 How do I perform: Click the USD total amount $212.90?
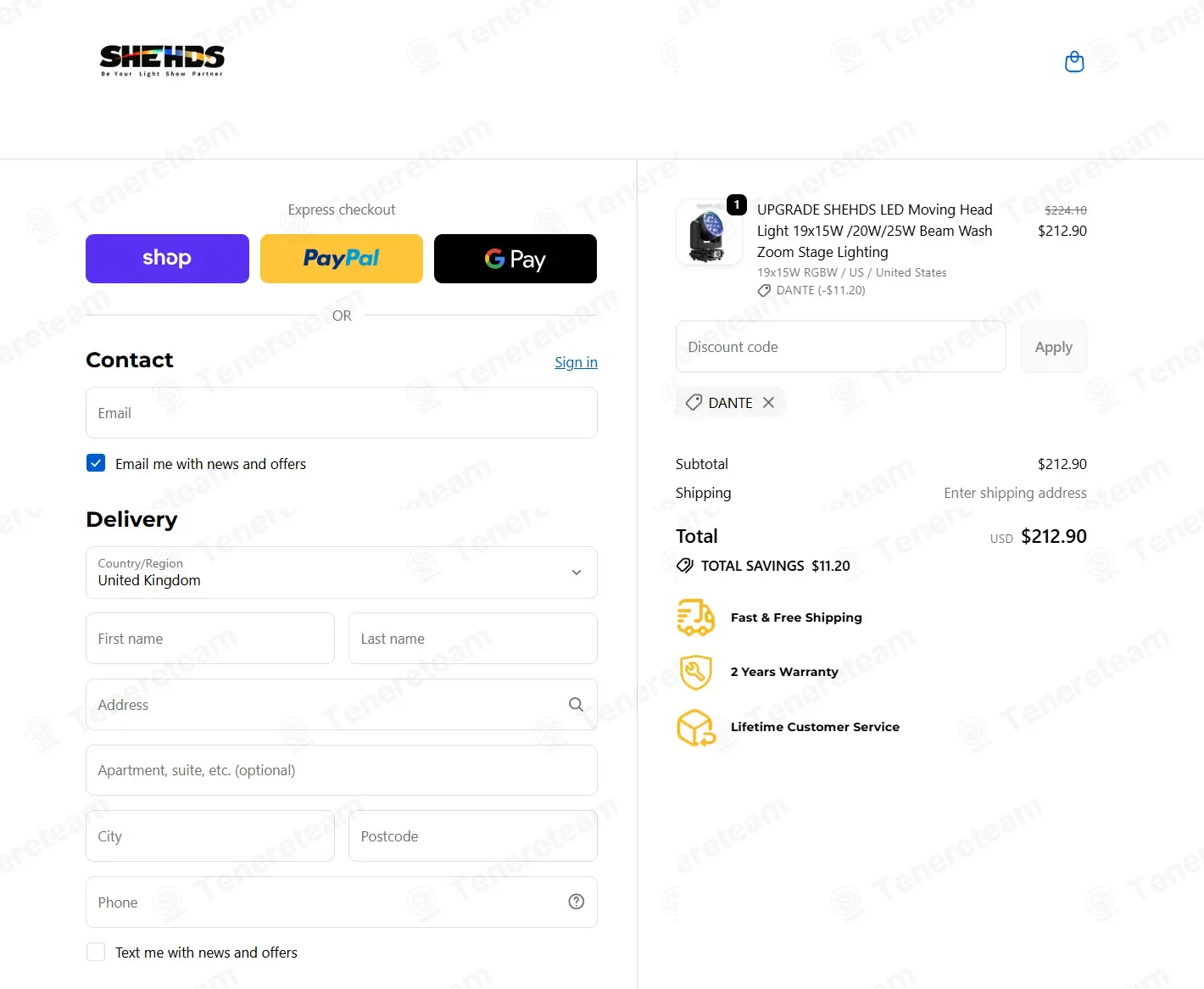1054,536
